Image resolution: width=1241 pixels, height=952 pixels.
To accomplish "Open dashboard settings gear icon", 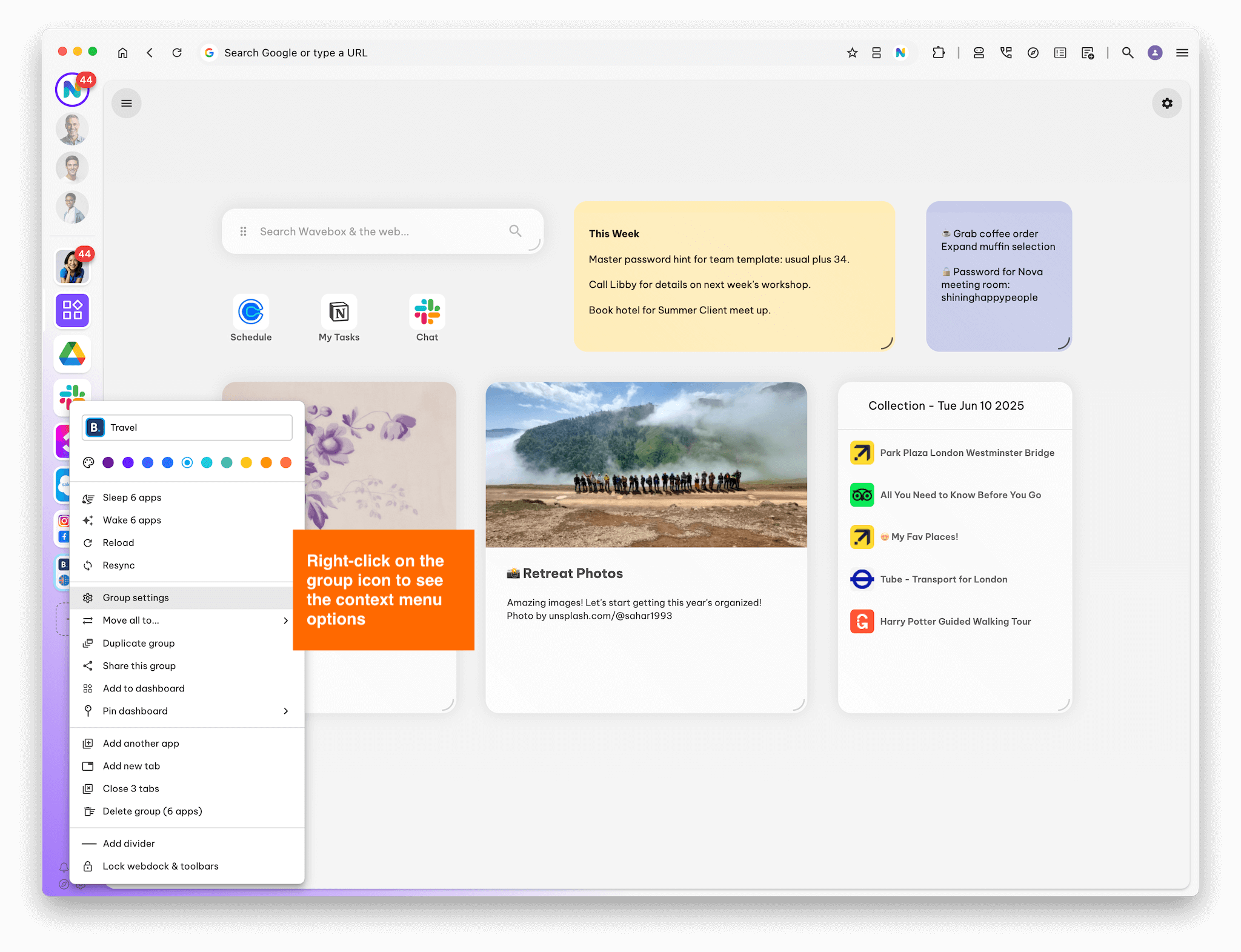I will pyautogui.click(x=1166, y=104).
